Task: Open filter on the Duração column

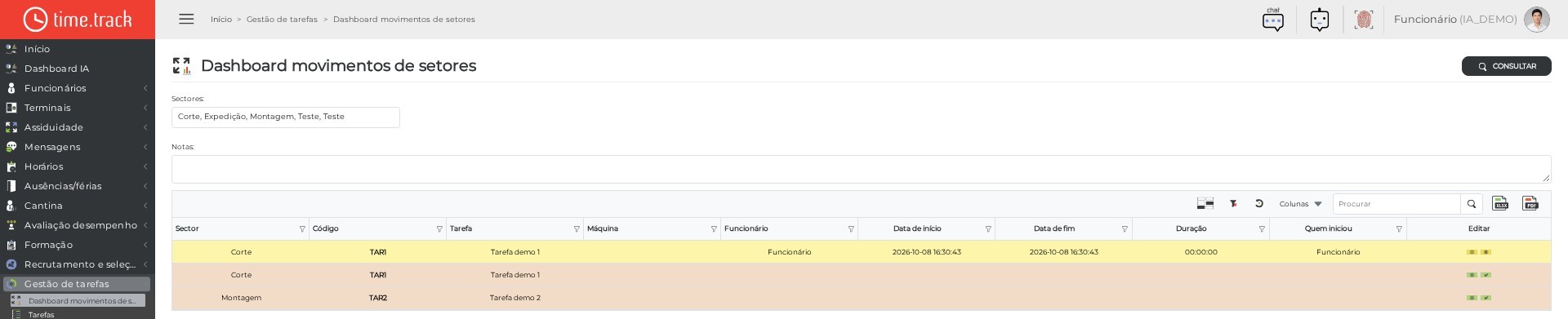Action: [x=1262, y=229]
